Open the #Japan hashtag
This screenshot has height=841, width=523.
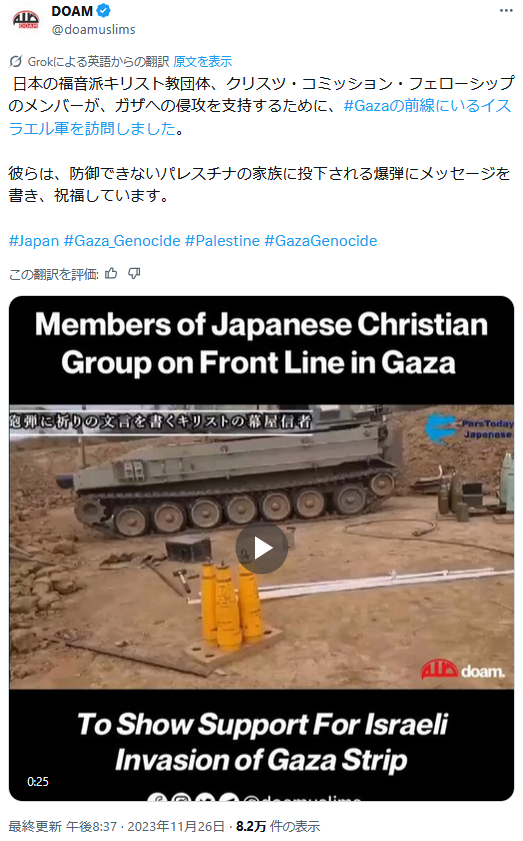[x=34, y=241]
